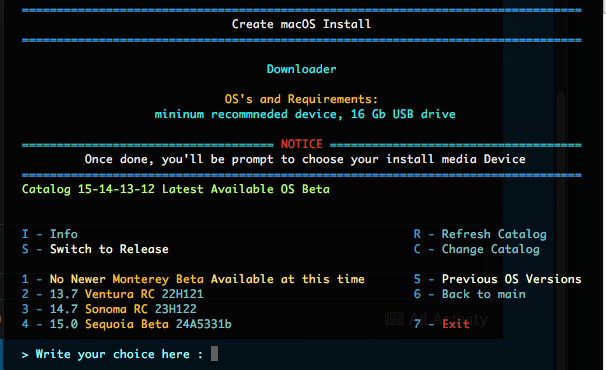Image resolution: width=606 pixels, height=370 pixels.
Task: Select '6 - Back to main' option
Action: click(x=470, y=294)
